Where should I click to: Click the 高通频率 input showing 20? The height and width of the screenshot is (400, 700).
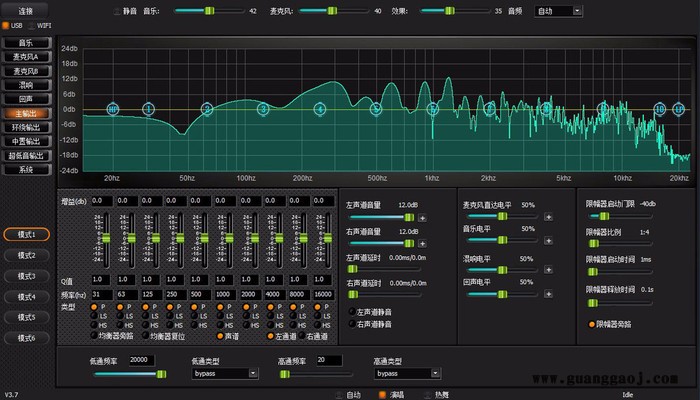329,360
